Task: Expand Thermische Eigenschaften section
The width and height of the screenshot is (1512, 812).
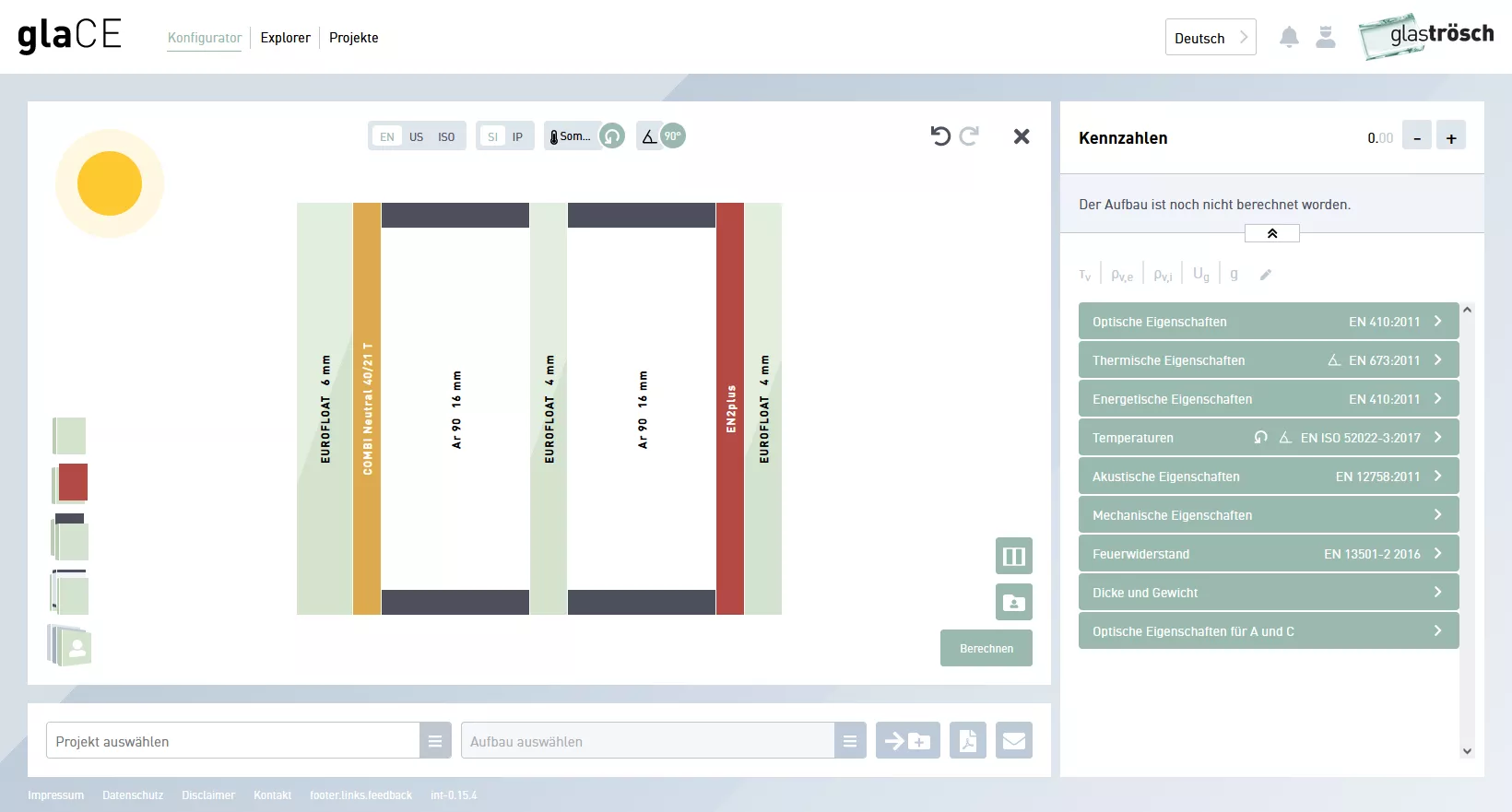Action: click(1269, 360)
